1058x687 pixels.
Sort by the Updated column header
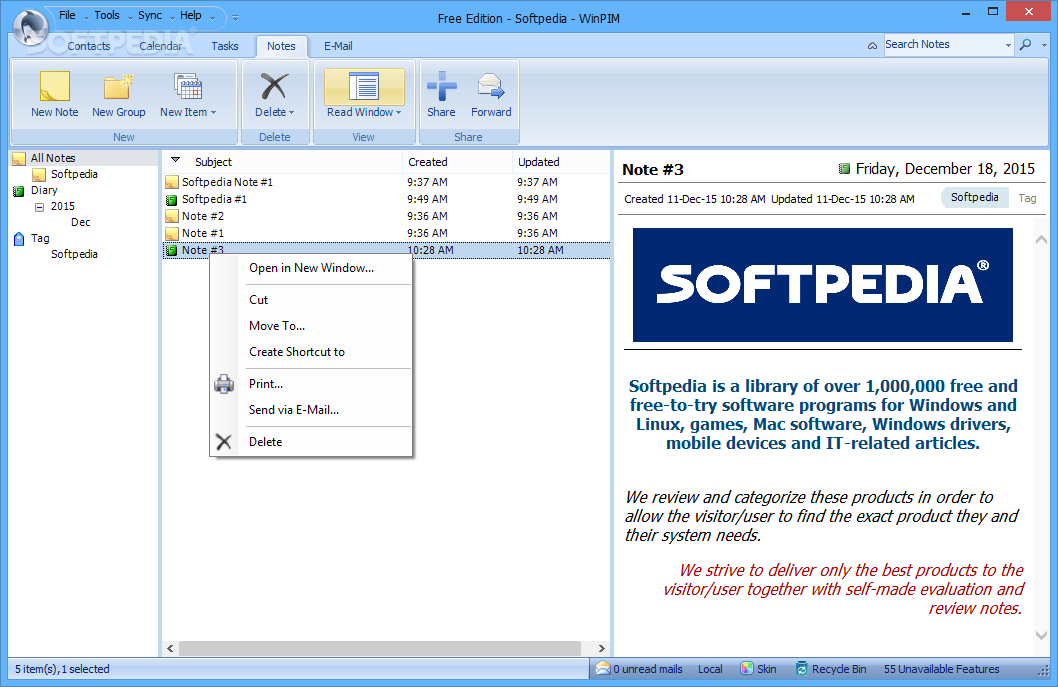[561, 162]
